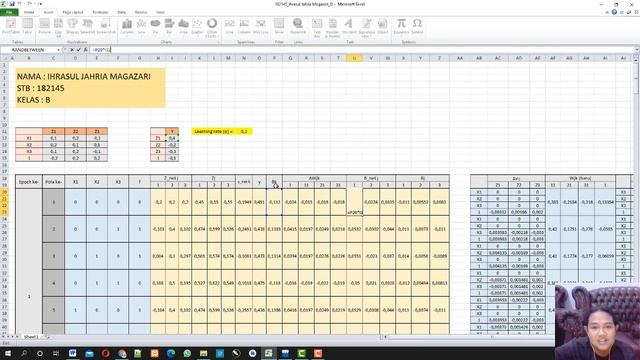Screen dimensions: 640x360
Task: Open Customize Quick Access Toolbar dropdown
Action: 40,4
